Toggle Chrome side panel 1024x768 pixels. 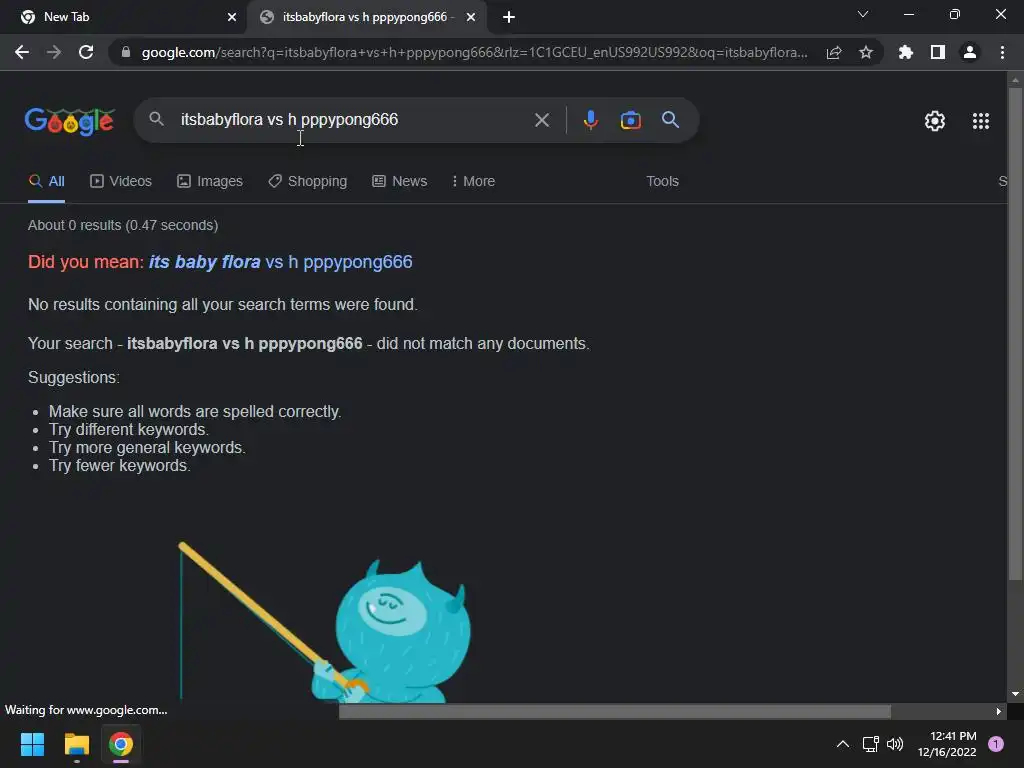938,52
